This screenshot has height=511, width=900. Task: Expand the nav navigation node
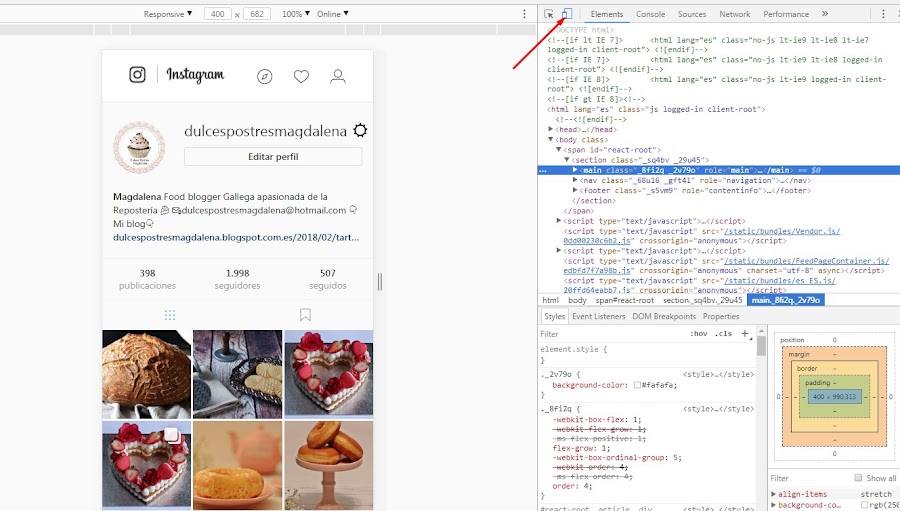(x=575, y=180)
